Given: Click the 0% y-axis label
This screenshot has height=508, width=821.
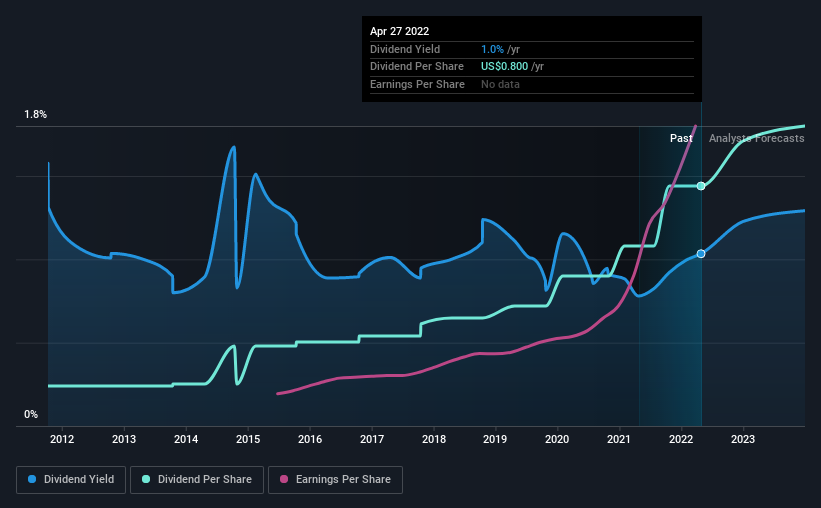Looking at the screenshot, I should click(31, 414).
